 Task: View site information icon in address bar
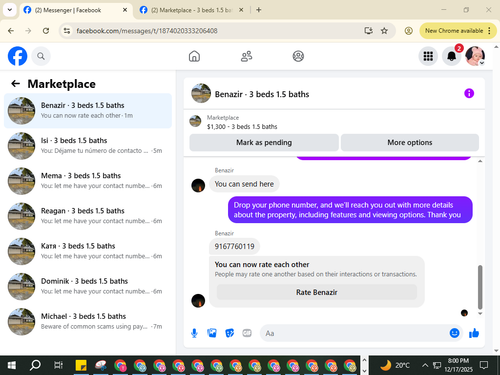(x=67, y=31)
